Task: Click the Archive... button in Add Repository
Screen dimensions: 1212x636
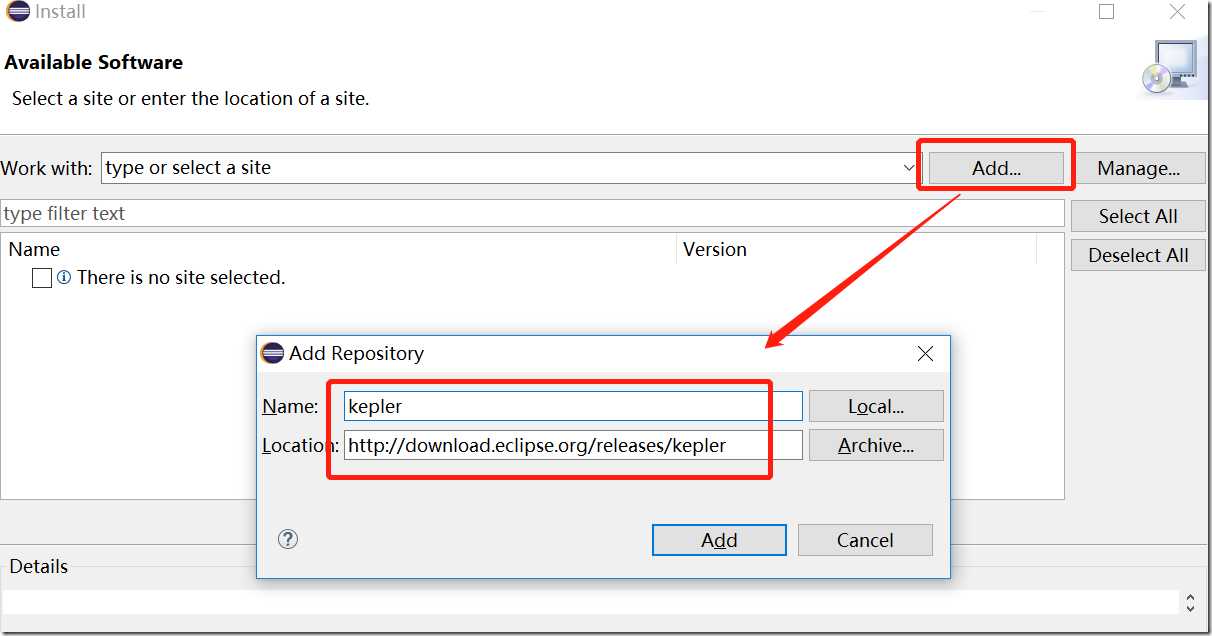Action: [x=876, y=445]
